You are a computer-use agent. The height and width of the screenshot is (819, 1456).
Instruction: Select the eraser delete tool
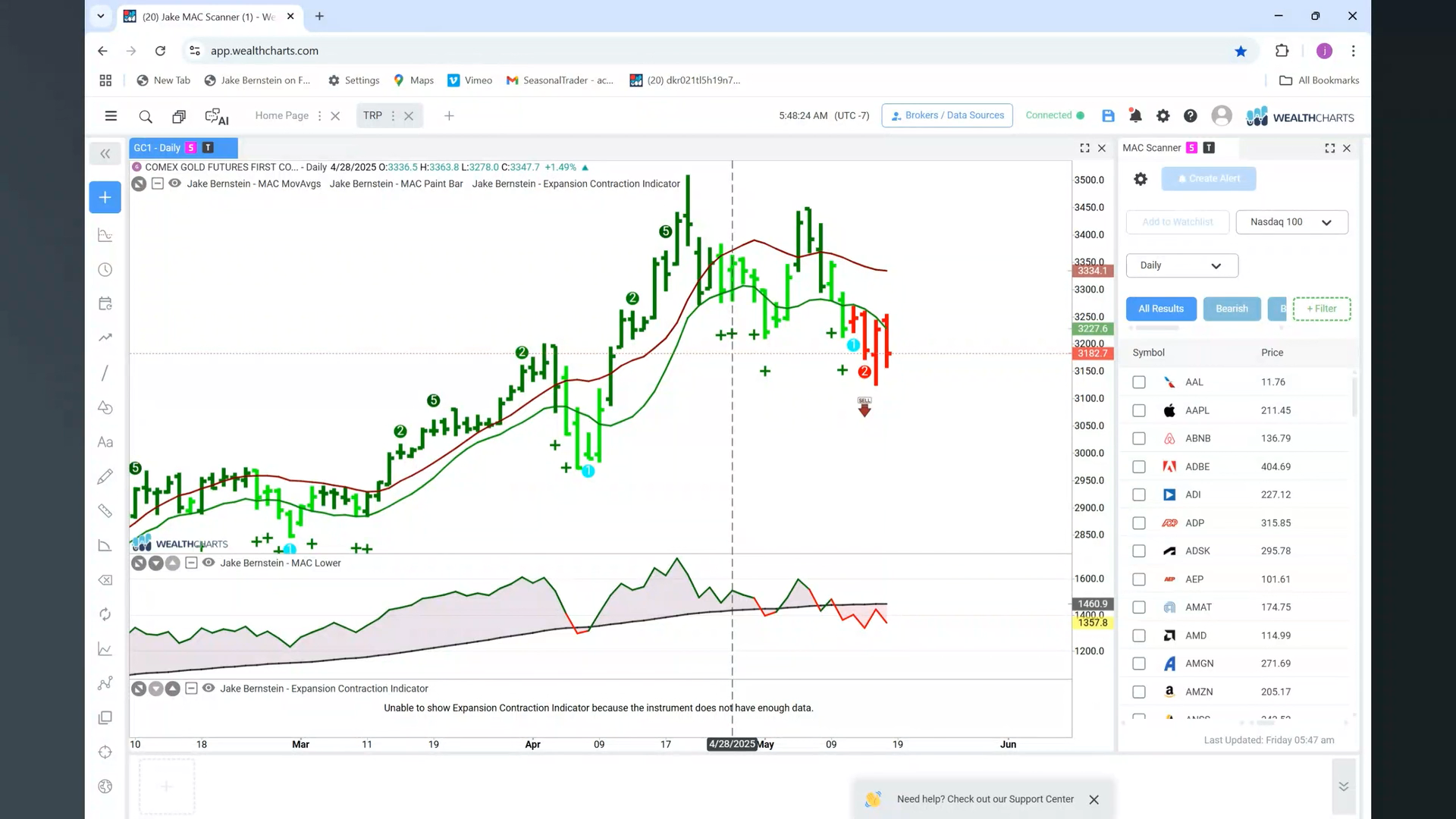tap(105, 580)
